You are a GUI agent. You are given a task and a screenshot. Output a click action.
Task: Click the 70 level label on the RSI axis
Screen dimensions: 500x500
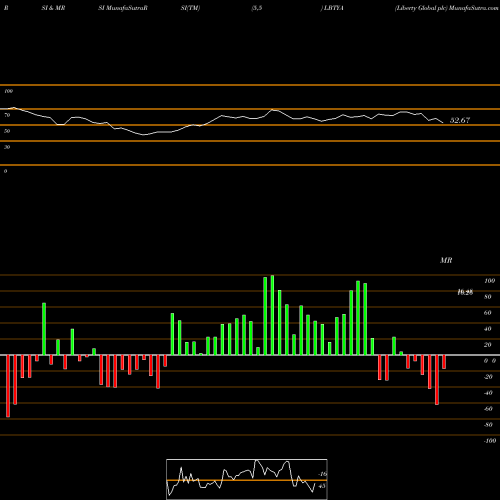(7, 115)
